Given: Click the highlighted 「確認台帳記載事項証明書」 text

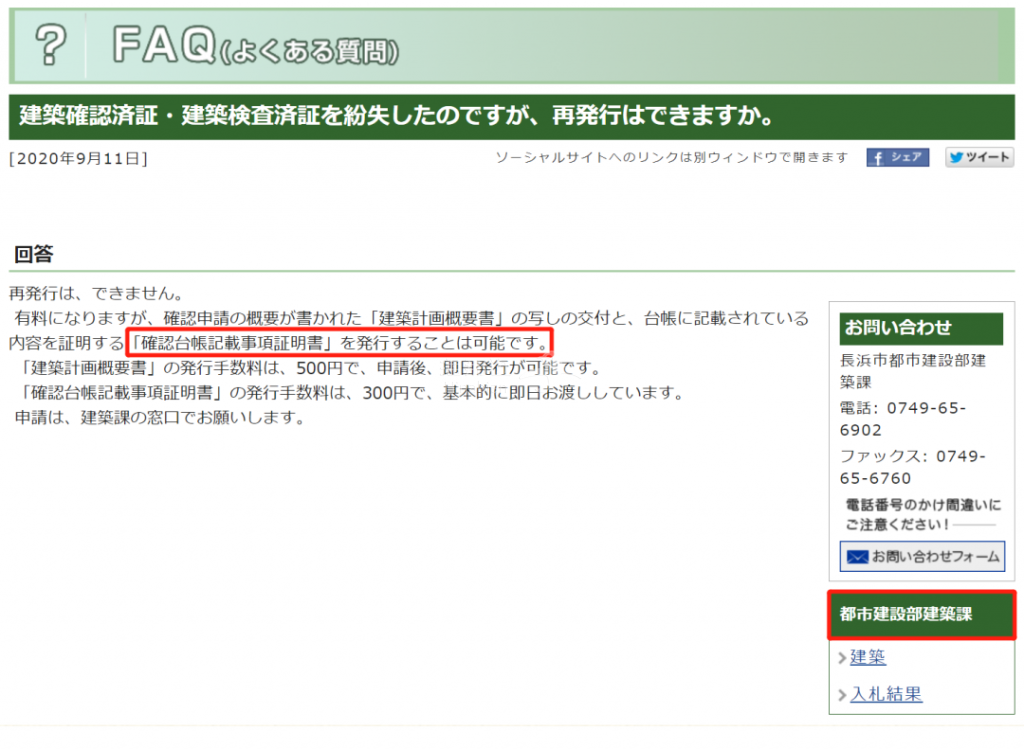Looking at the screenshot, I should click(x=232, y=343).
